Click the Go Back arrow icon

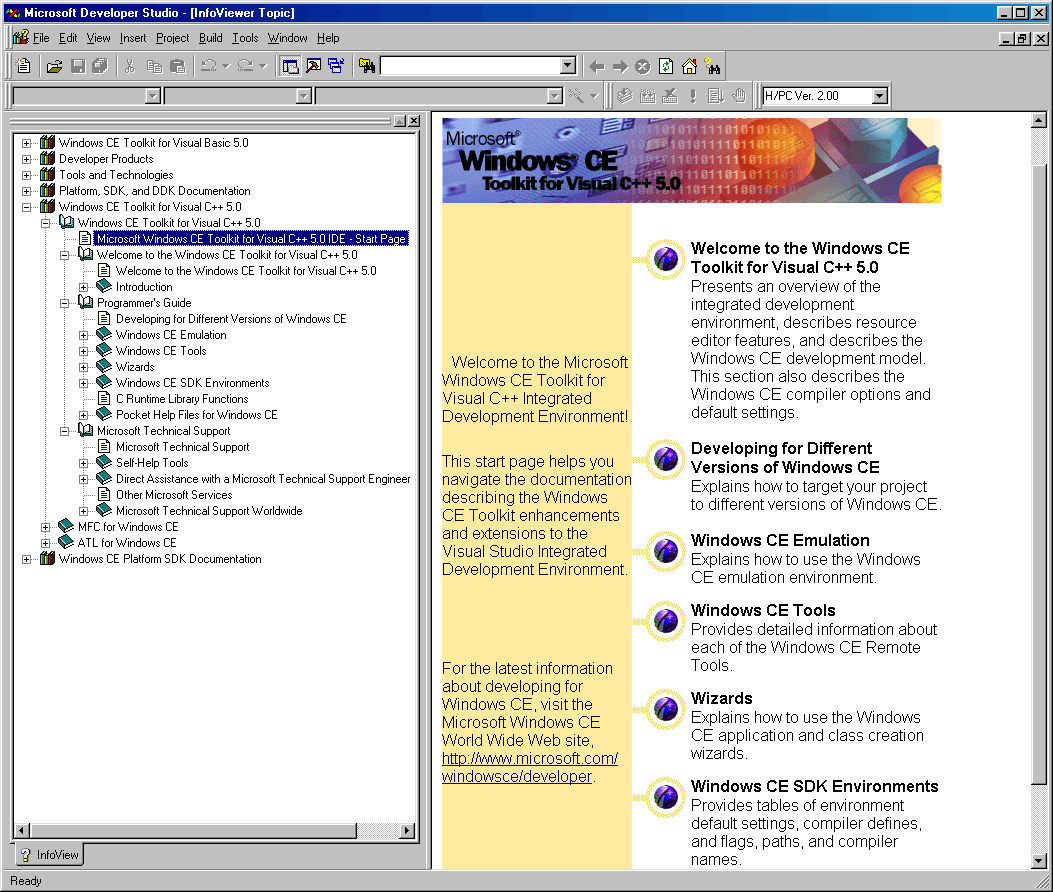pyautogui.click(x=596, y=66)
